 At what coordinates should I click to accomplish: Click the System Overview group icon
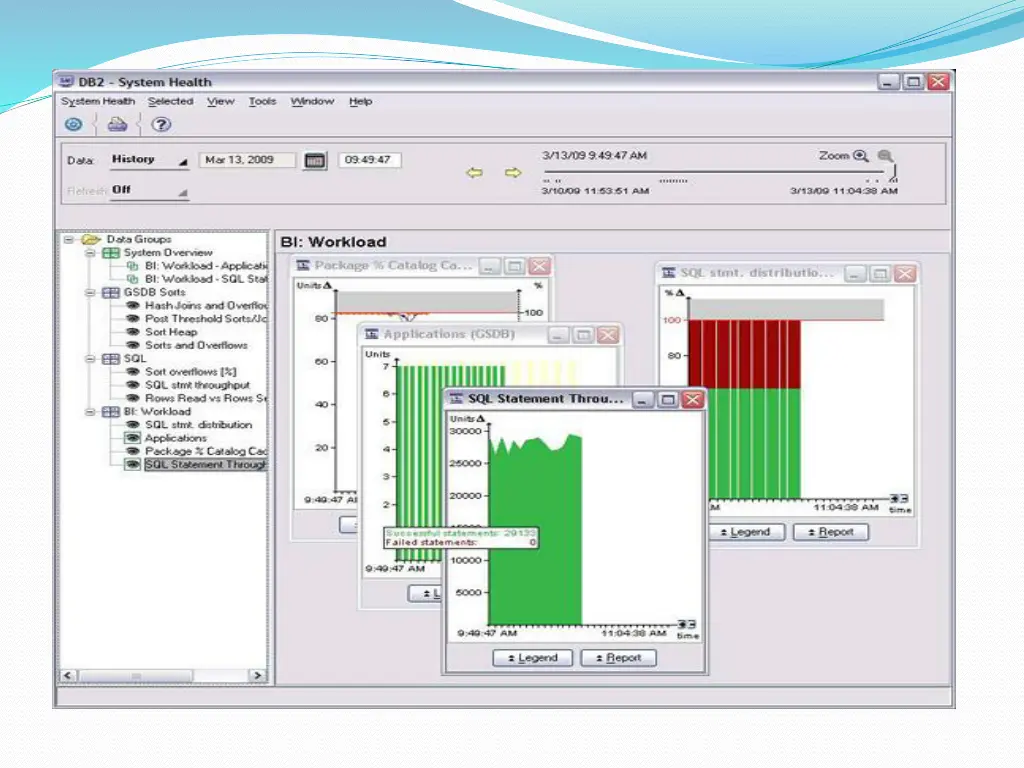(111, 253)
